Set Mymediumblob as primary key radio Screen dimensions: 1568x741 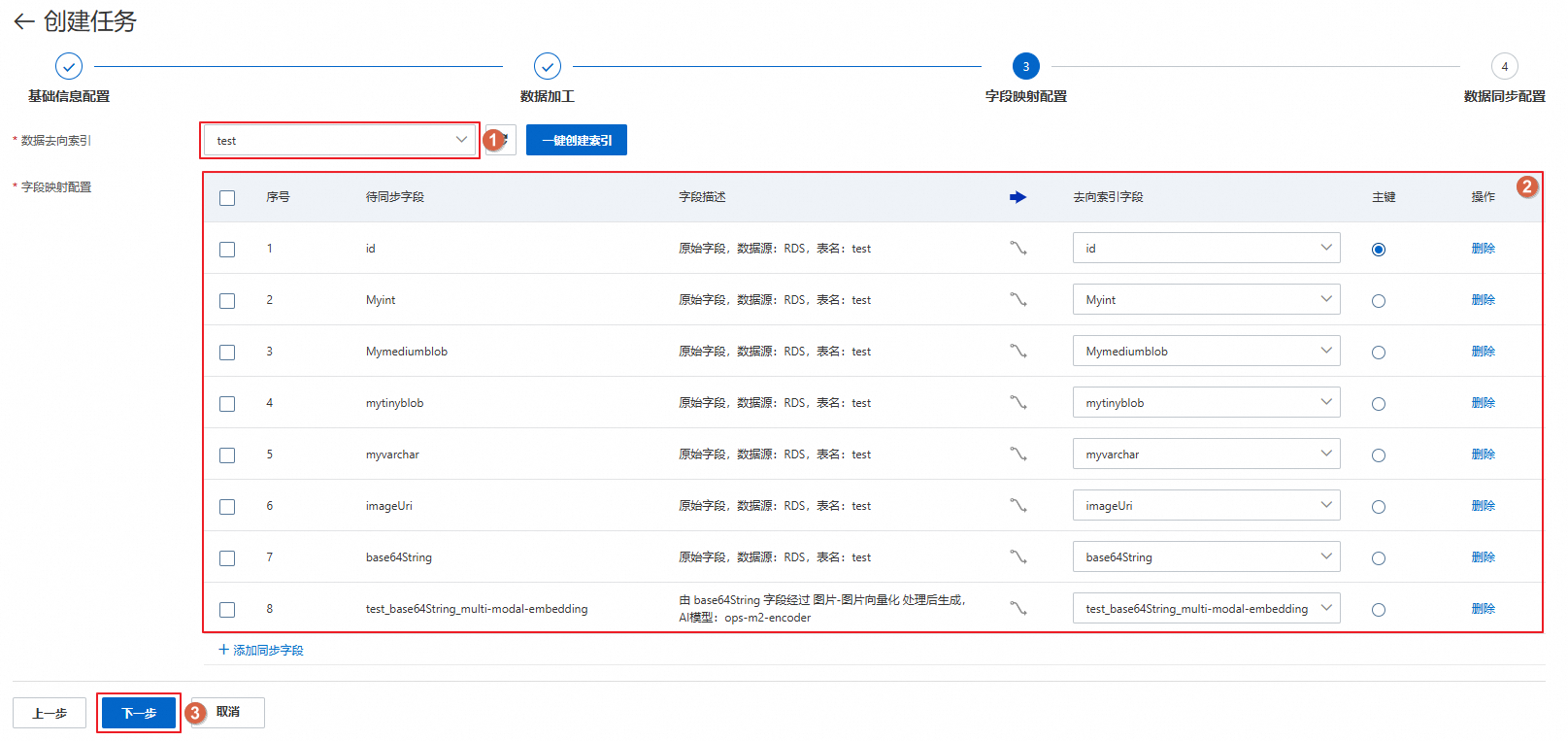pos(1379,353)
